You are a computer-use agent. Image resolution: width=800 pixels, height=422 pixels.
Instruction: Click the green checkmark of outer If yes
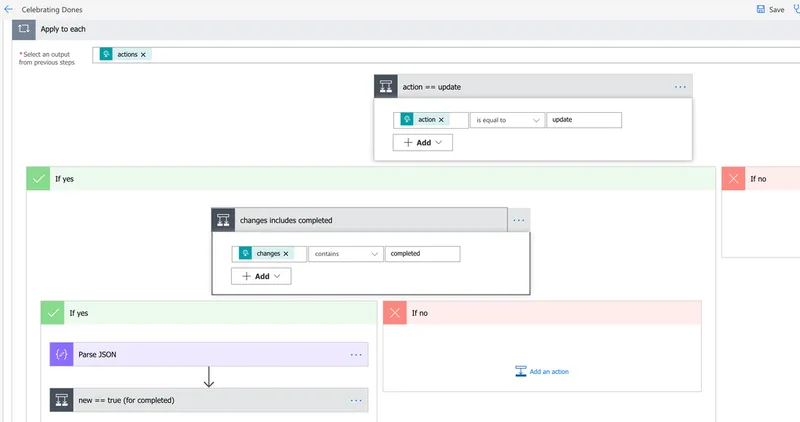[x=38, y=179]
